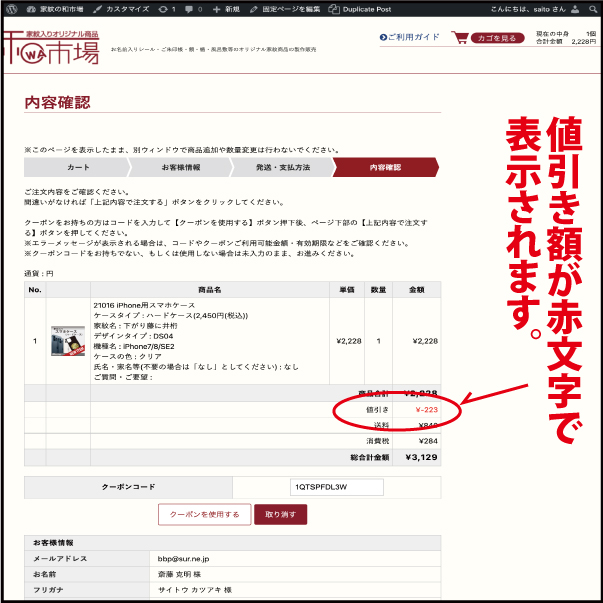
Task: Click the お客様情報 section header
Action: [x=233, y=543]
